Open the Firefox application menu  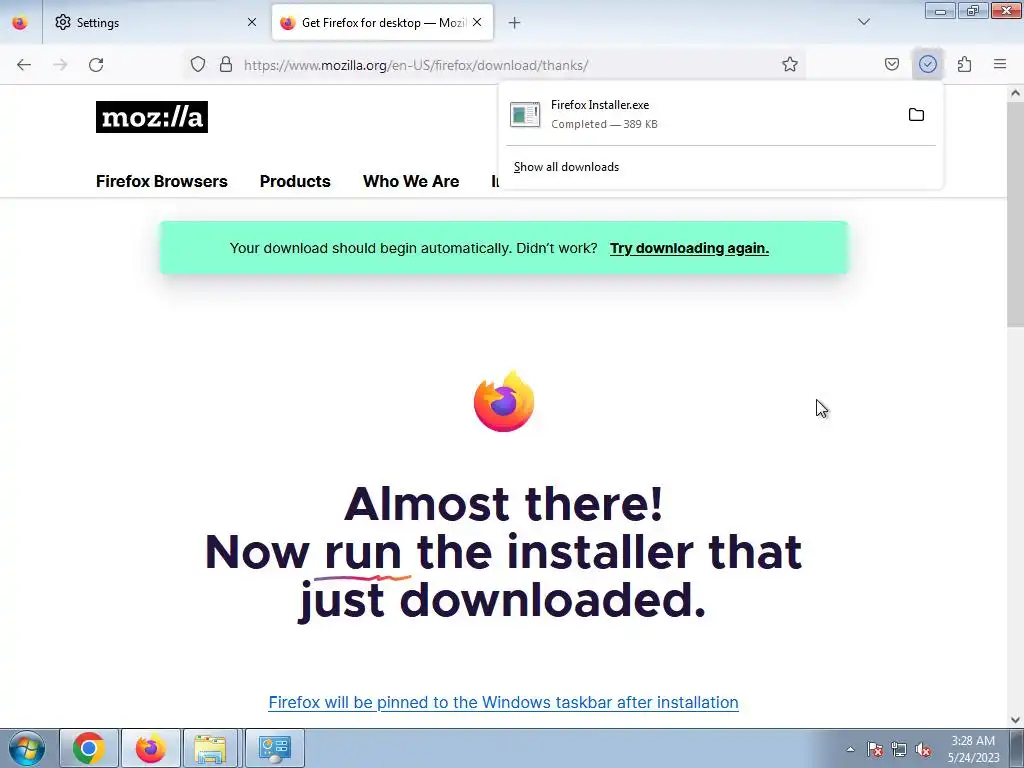point(1000,64)
